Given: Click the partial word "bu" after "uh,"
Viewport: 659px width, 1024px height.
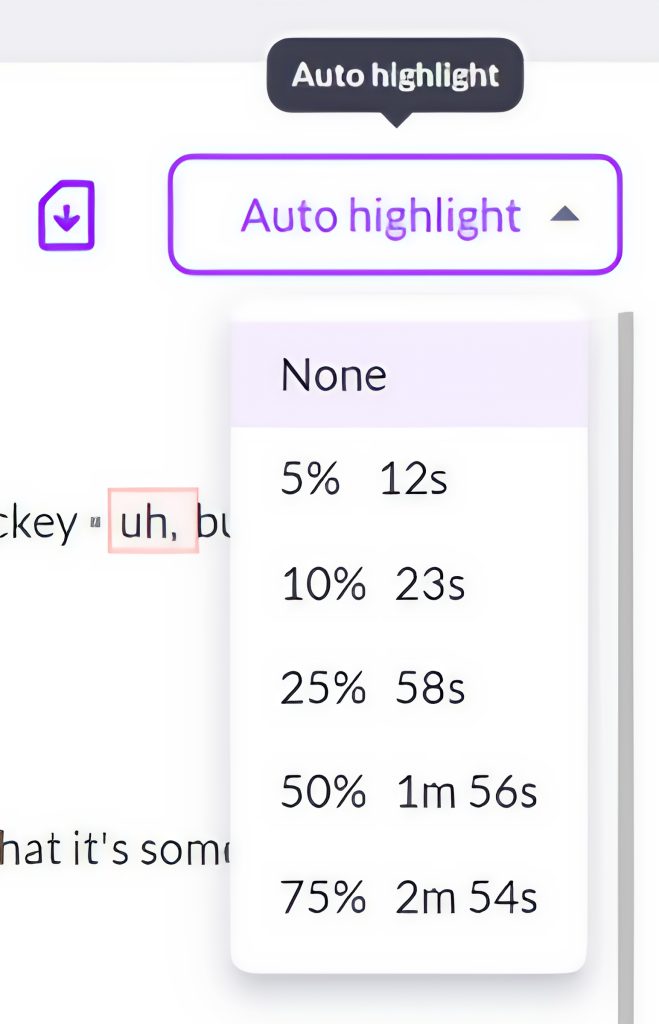Looking at the screenshot, I should coord(213,522).
